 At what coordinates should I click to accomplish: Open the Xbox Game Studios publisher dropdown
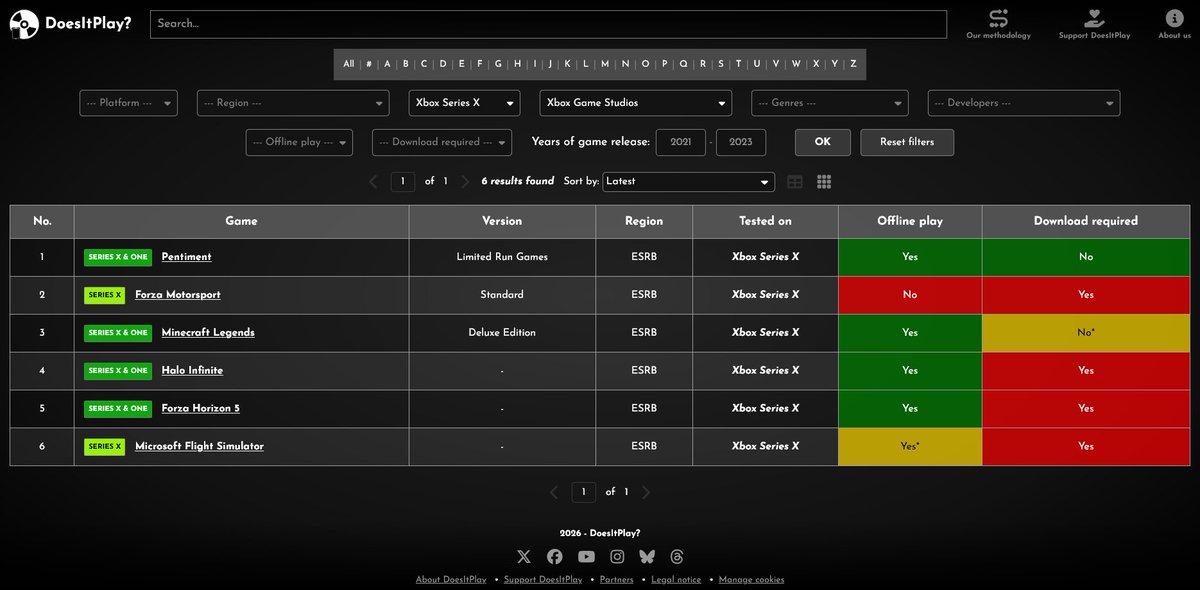coord(636,103)
